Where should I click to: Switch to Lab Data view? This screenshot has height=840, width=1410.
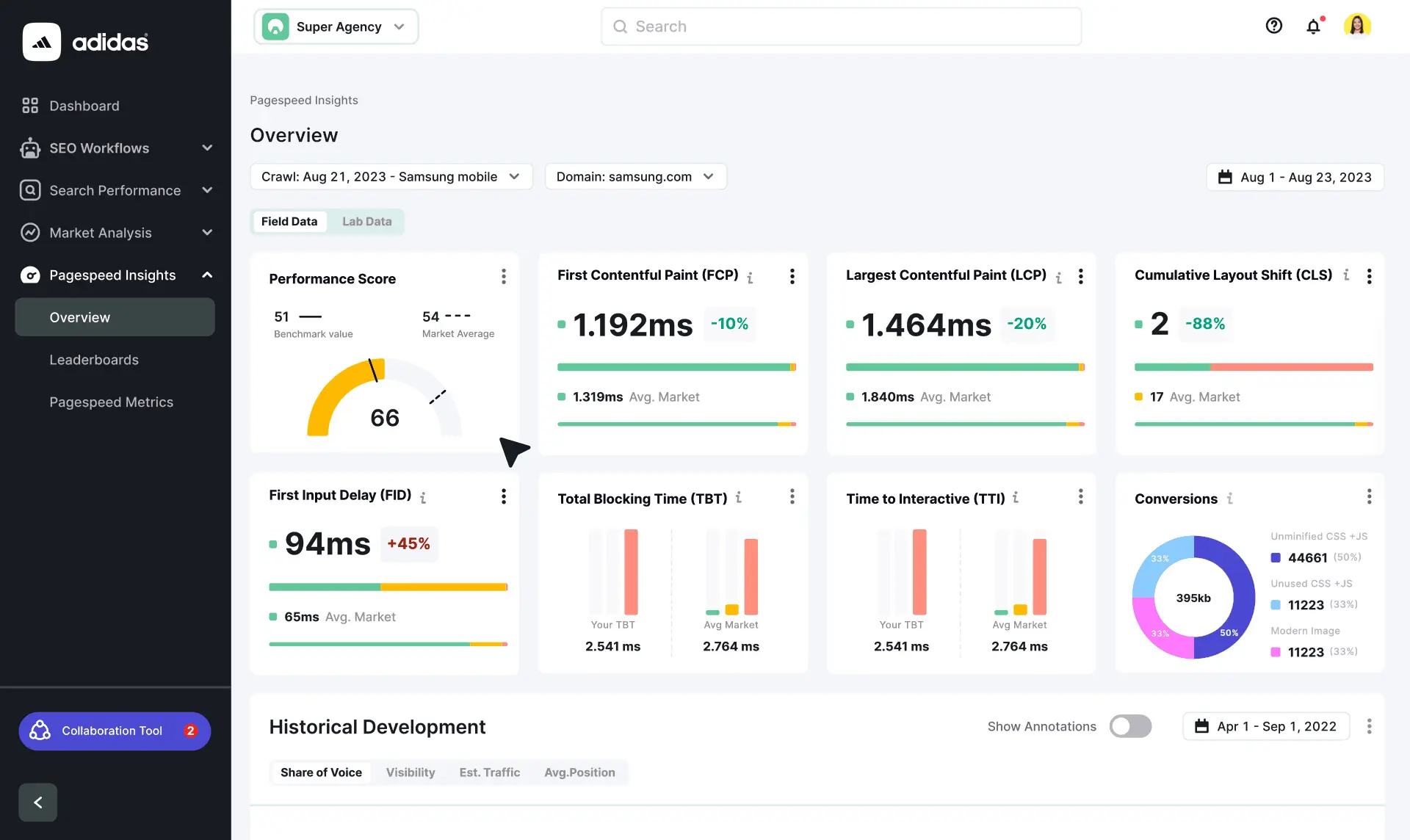[x=366, y=221]
